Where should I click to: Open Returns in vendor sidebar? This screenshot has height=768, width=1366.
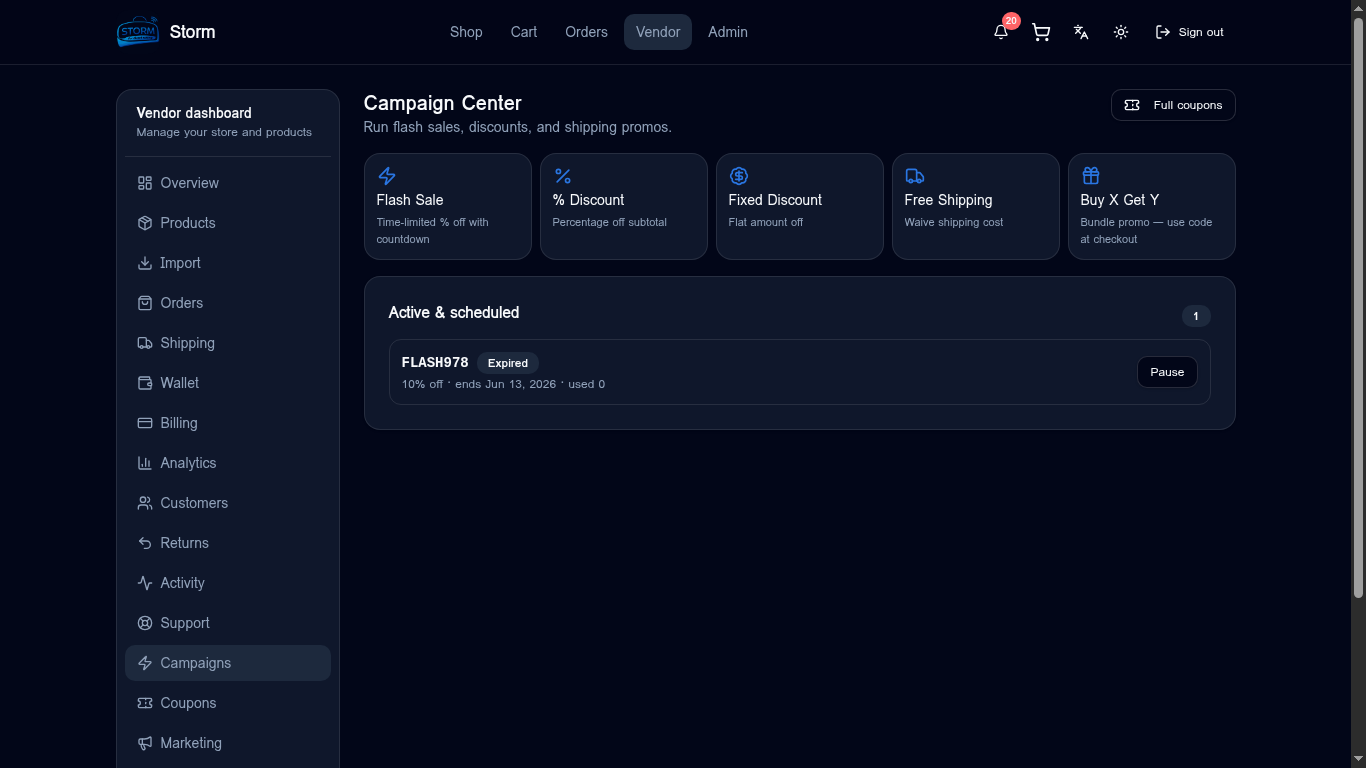(x=228, y=543)
